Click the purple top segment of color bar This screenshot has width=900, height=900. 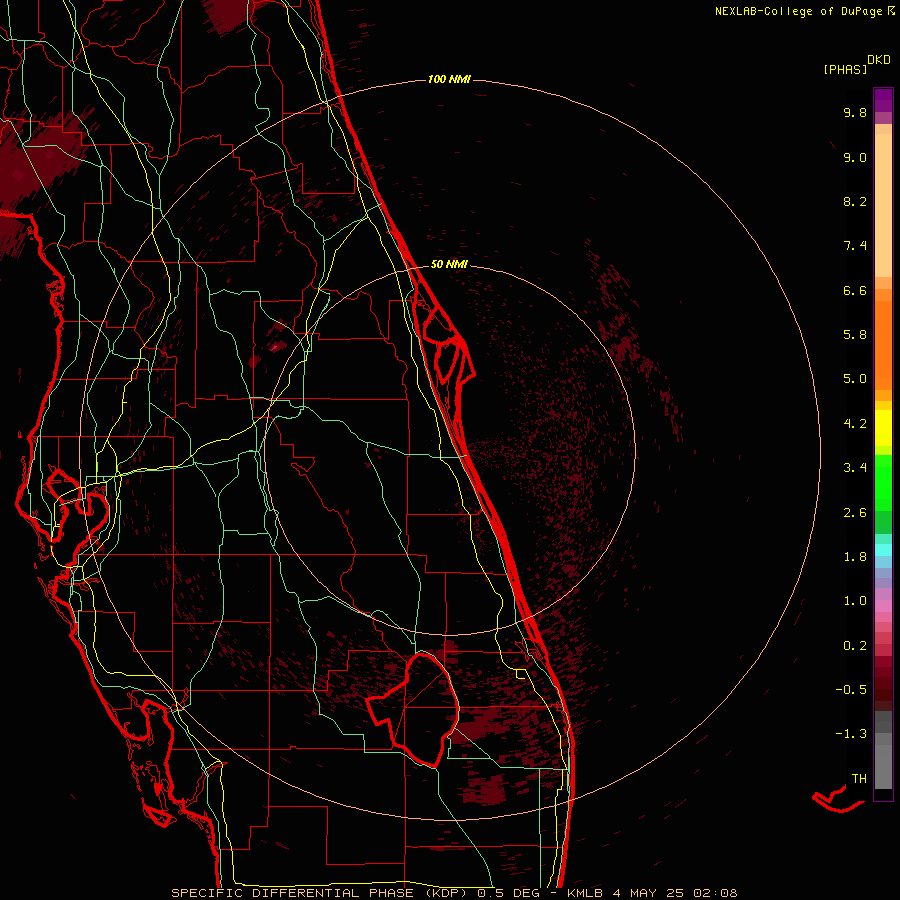(x=883, y=101)
